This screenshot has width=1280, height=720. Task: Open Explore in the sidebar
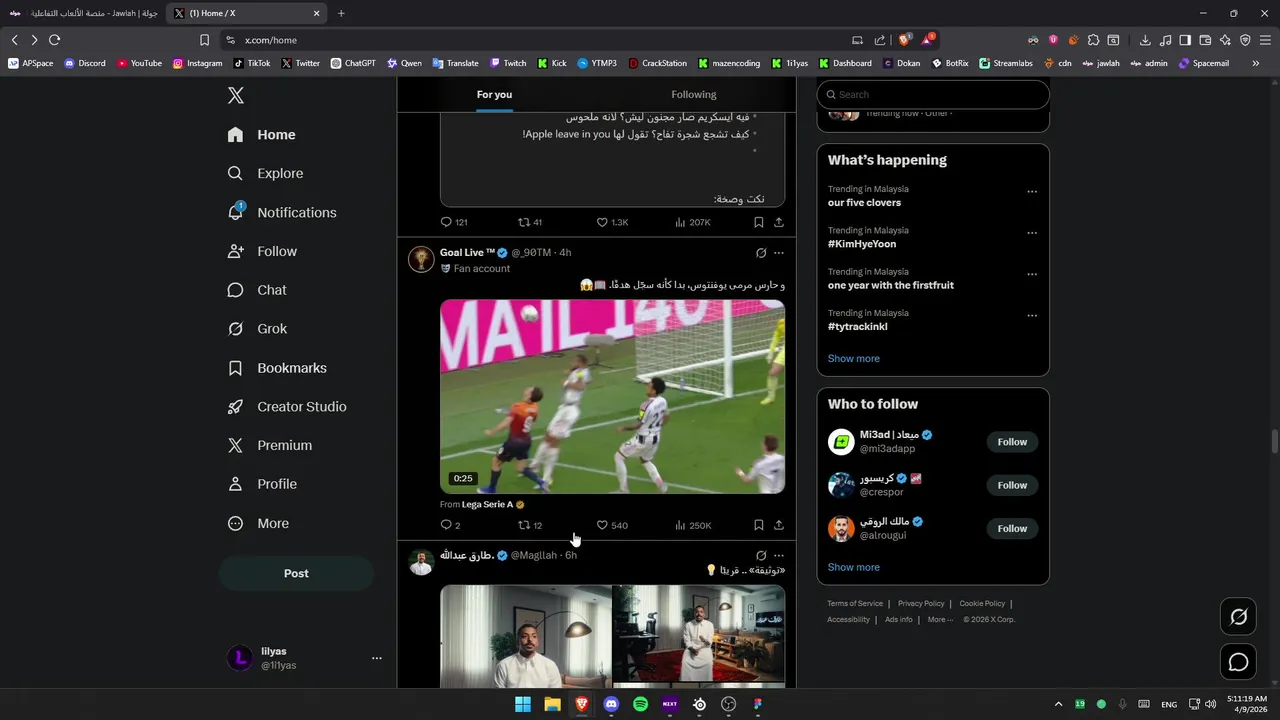[265, 173]
